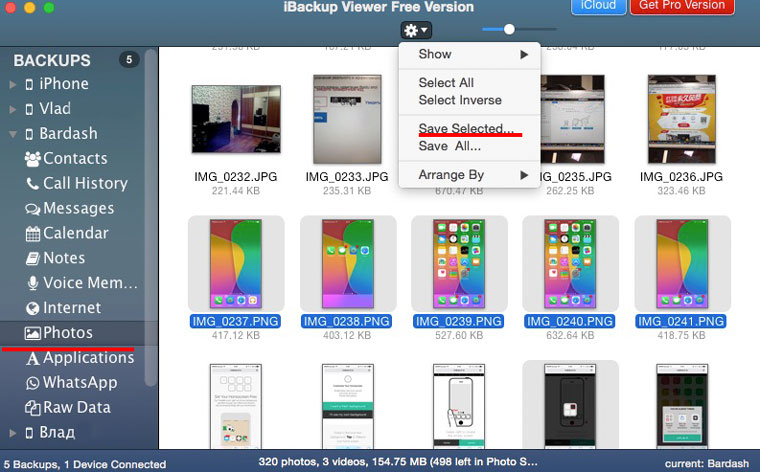Open the gear settings dropdown
The image size is (760, 472).
tap(415, 31)
